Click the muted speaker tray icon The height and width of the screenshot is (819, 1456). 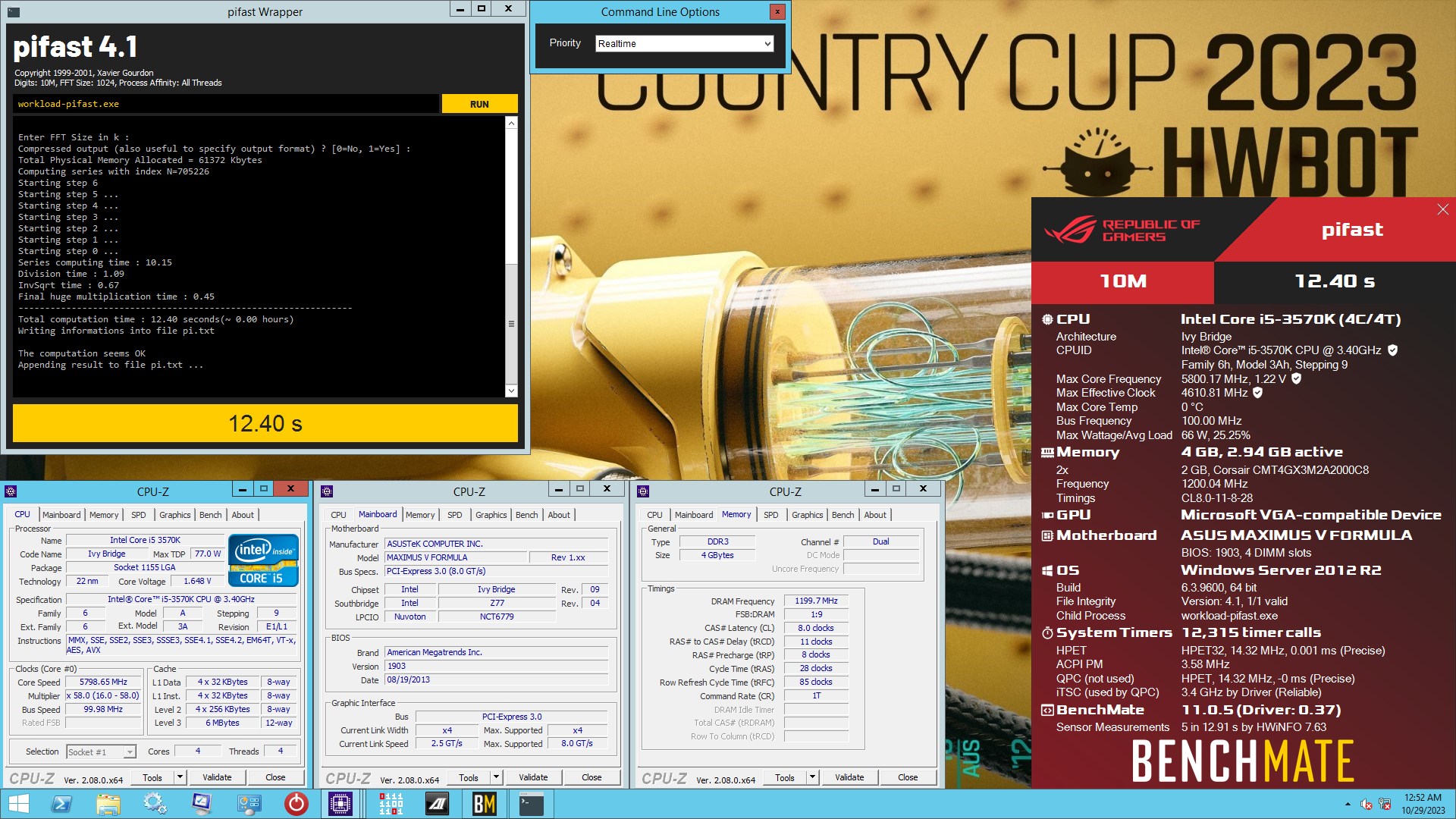pos(1367,804)
